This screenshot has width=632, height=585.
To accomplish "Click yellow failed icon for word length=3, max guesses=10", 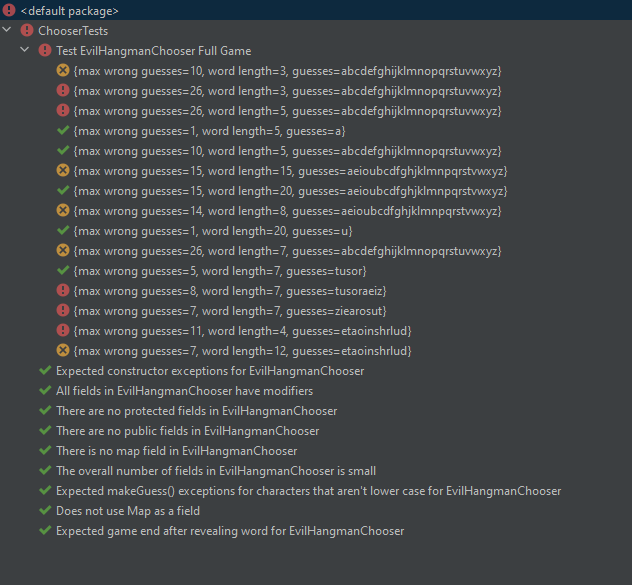I will (x=63, y=70).
